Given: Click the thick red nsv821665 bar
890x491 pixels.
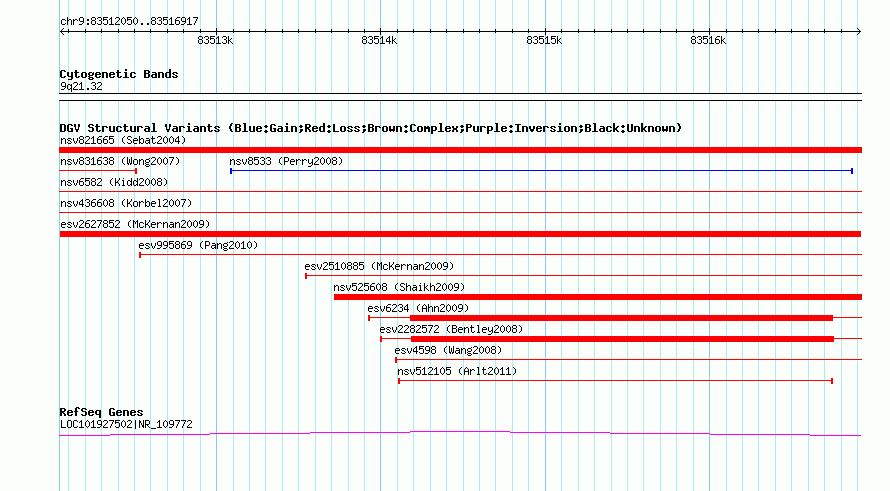Looking at the screenshot, I should pyautogui.click(x=460, y=150).
